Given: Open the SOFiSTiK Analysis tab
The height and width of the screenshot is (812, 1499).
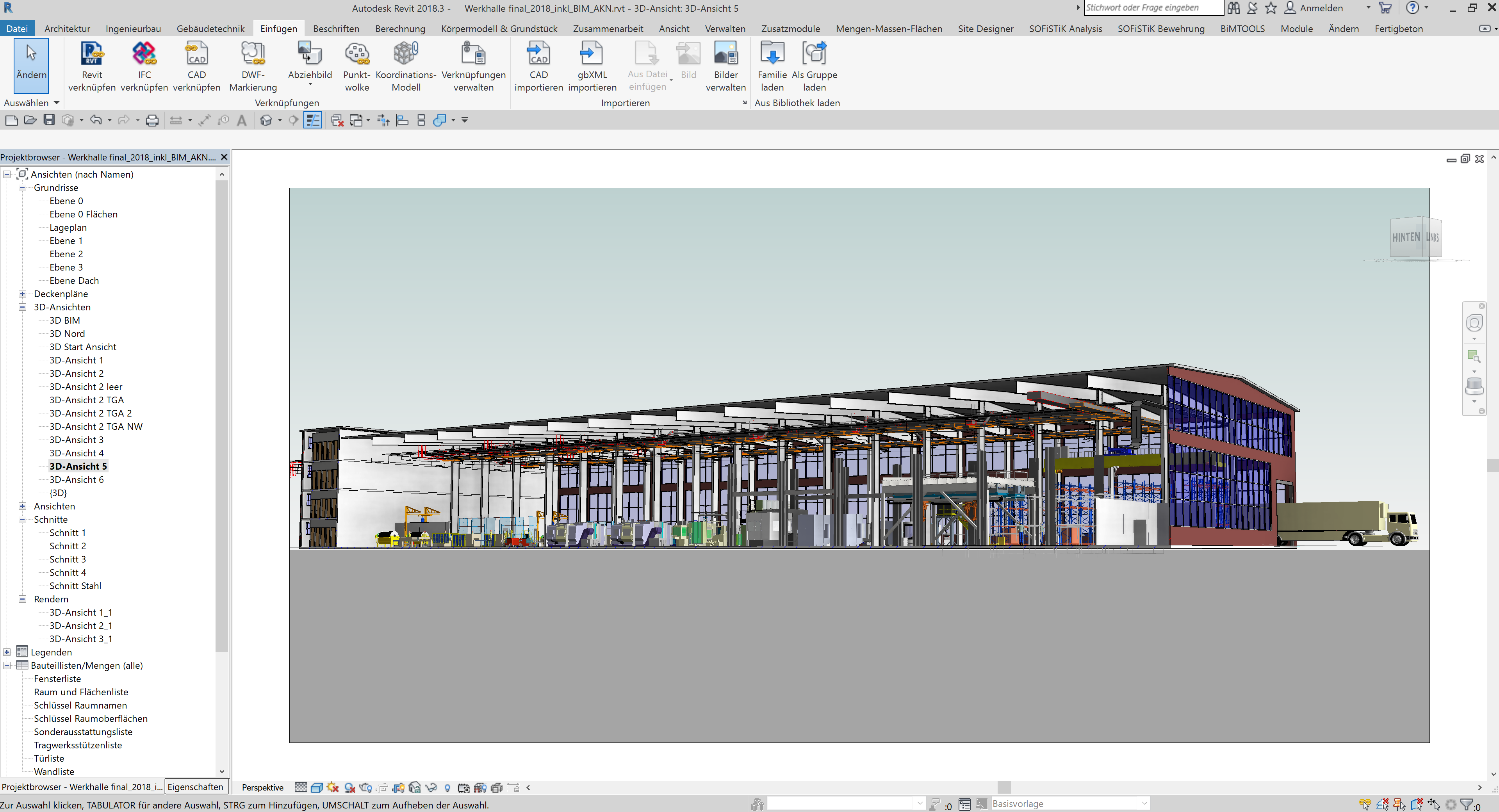Looking at the screenshot, I should pyautogui.click(x=1065, y=28).
